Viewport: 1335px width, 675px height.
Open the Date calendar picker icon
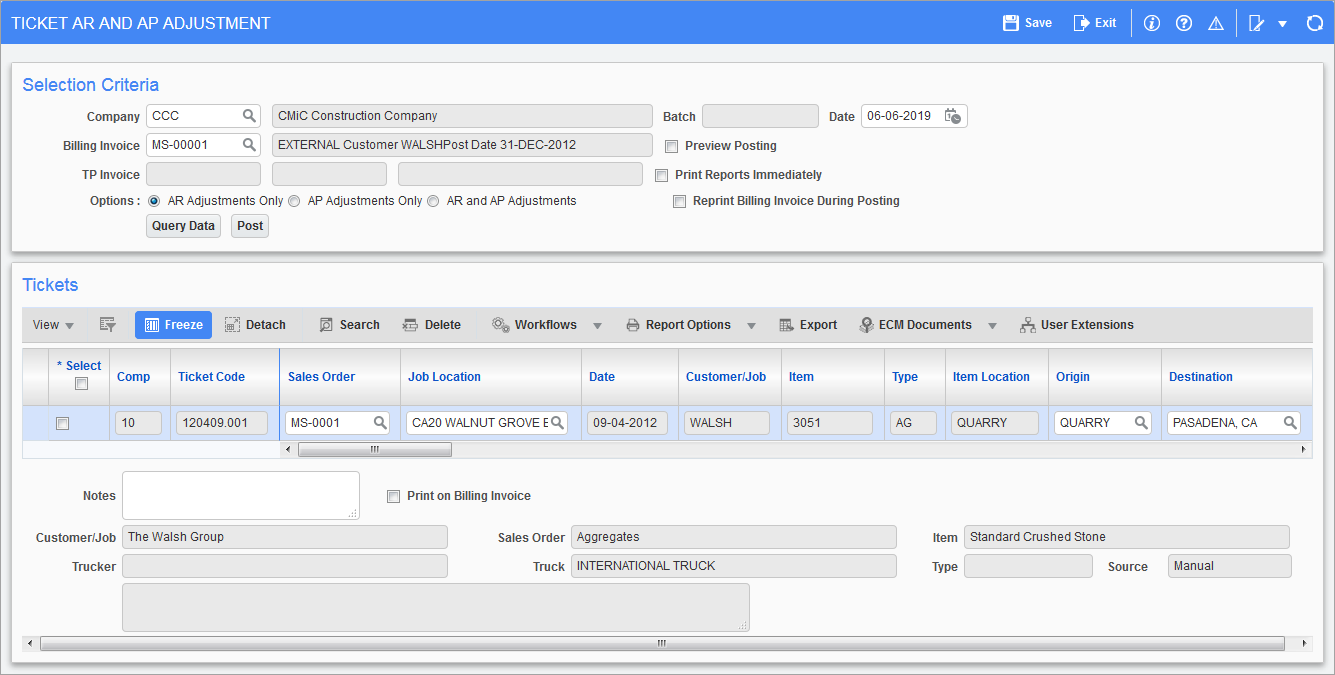click(953, 116)
